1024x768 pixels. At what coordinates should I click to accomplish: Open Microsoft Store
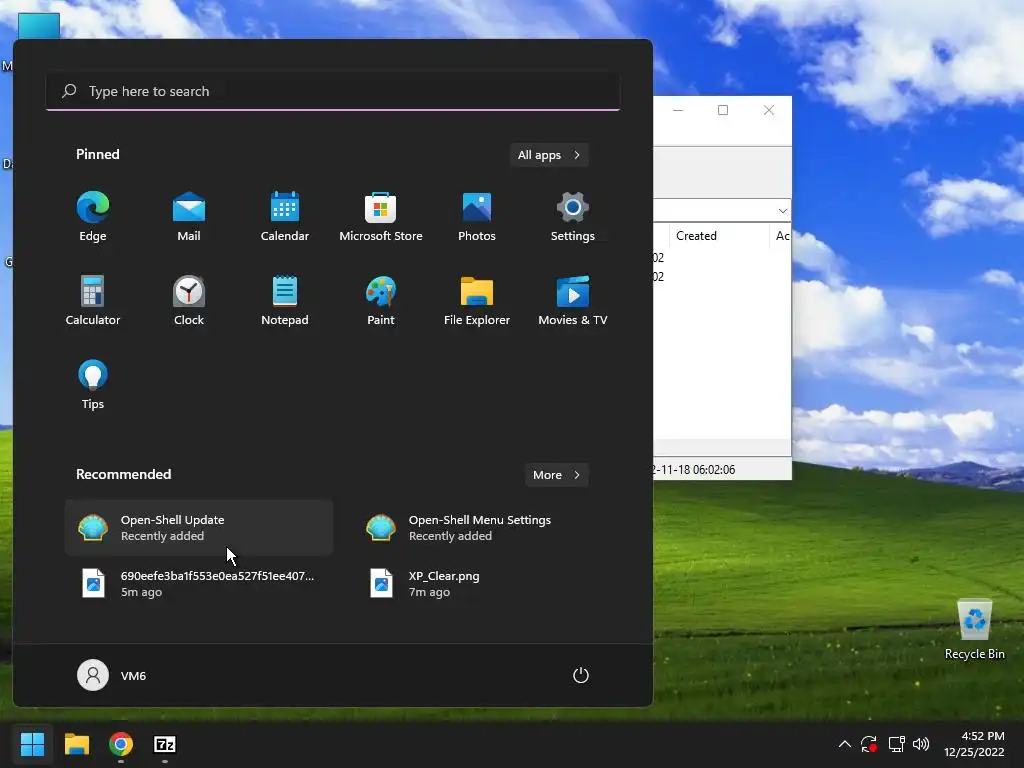(381, 217)
